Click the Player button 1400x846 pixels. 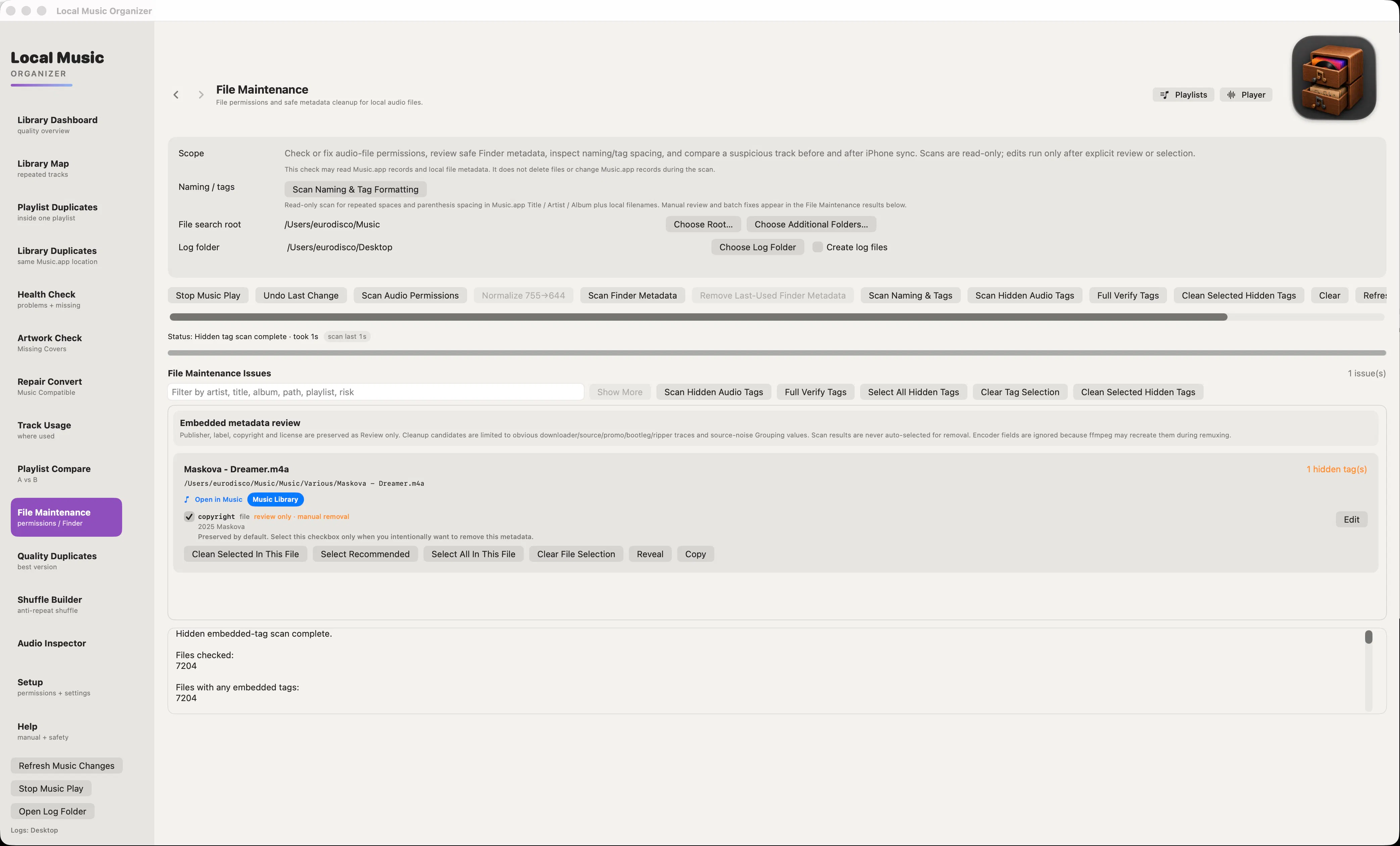coord(1246,95)
